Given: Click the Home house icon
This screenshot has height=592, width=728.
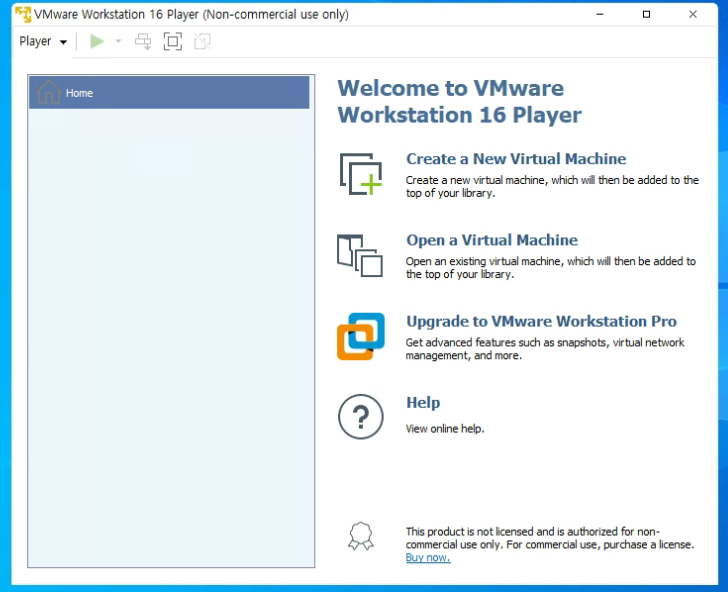Looking at the screenshot, I should [x=49, y=92].
